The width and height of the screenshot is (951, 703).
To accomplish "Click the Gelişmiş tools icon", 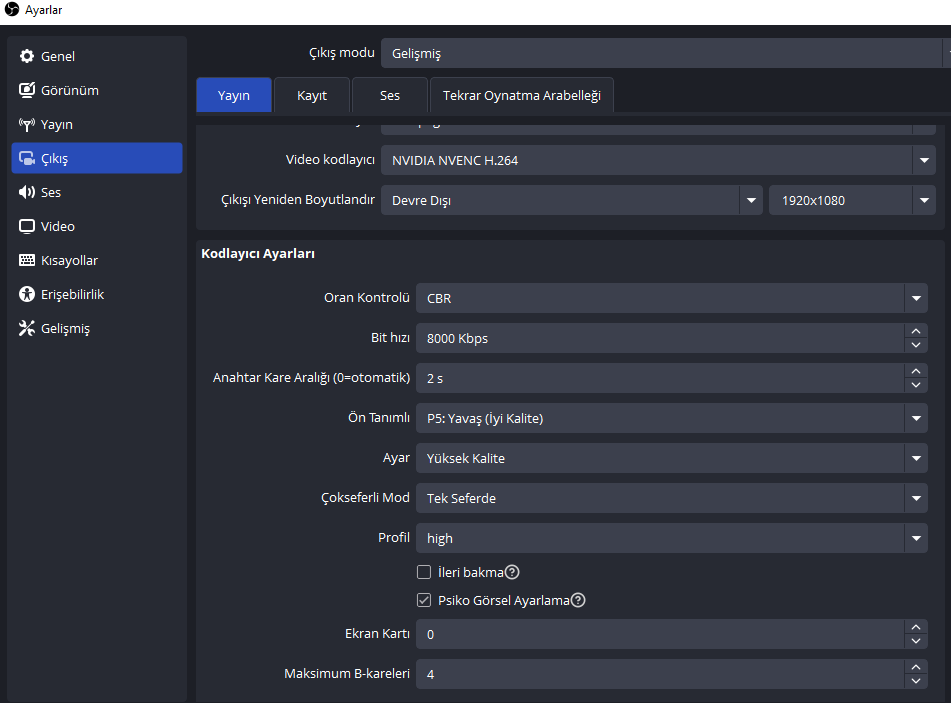I will click(27, 329).
